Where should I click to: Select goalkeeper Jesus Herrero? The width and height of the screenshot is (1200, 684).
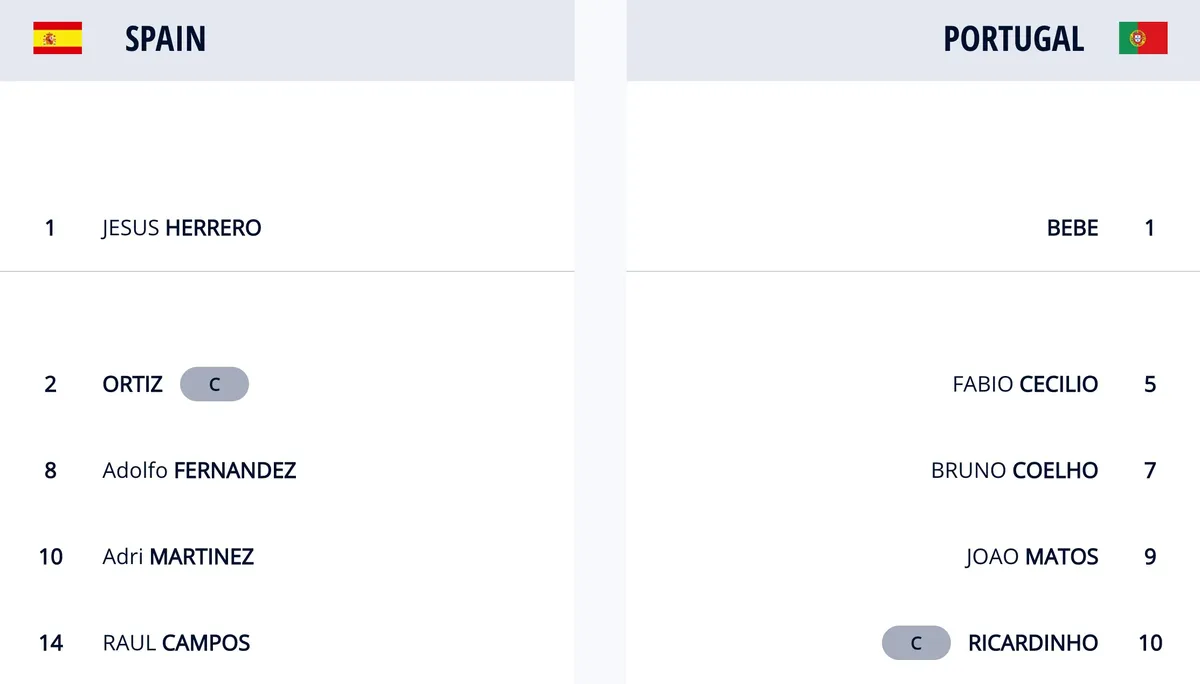182,228
